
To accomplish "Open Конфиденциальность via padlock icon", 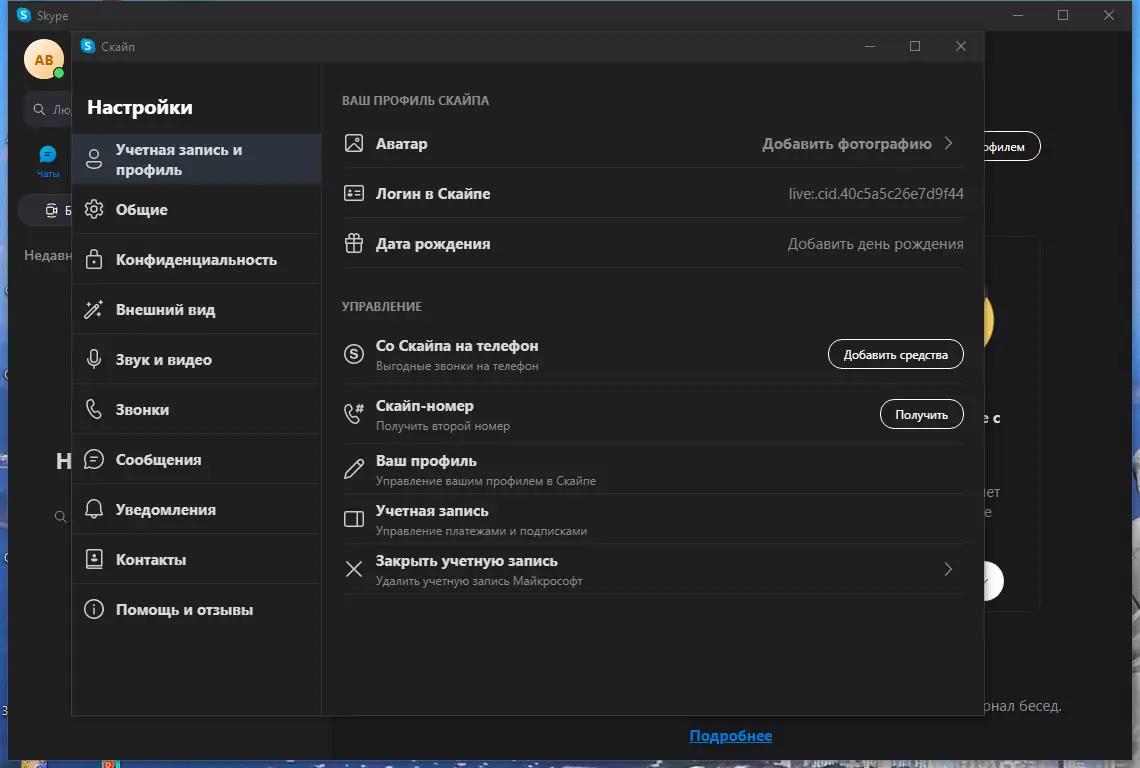I will click(x=93, y=259).
